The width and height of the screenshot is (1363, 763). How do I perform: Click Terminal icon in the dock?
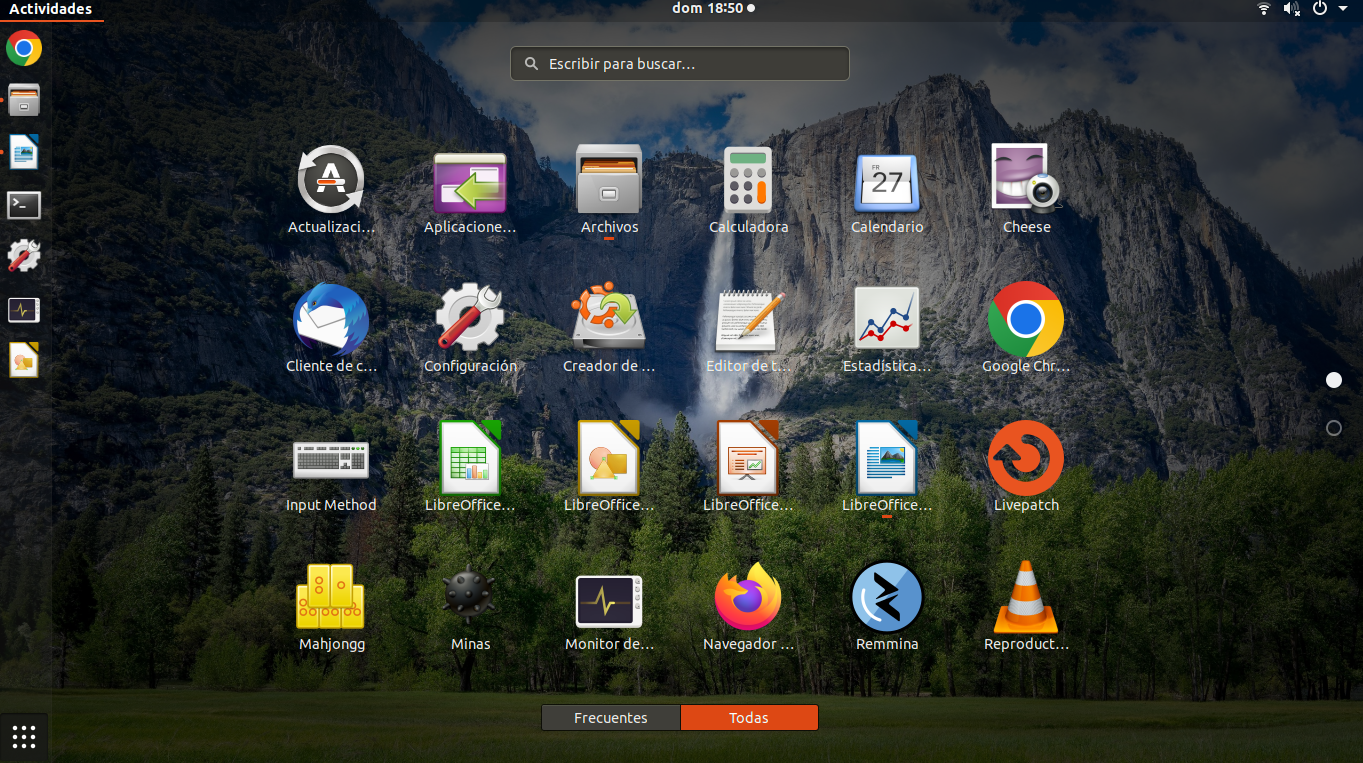tap(24, 205)
